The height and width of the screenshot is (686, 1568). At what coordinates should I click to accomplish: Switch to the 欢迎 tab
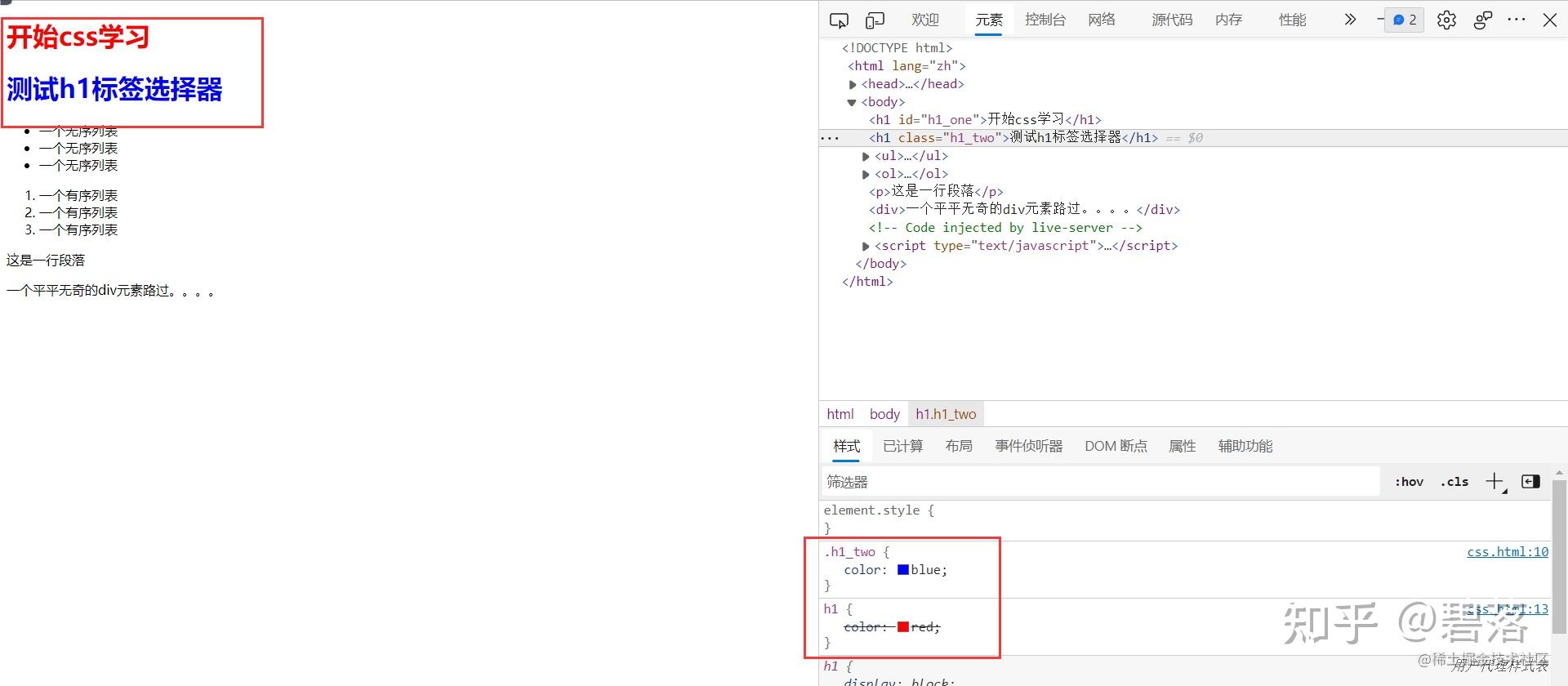pyautogui.click(x=925, y=20)
